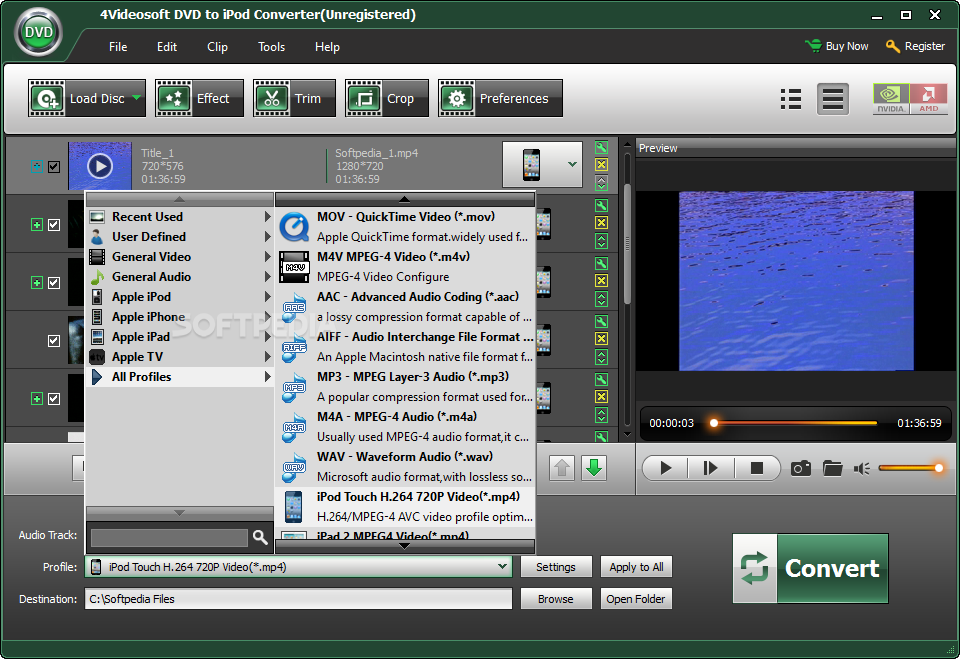Uncheck the Title_1 checkbox
Viewport: 960px width, 659px height.
54,167
